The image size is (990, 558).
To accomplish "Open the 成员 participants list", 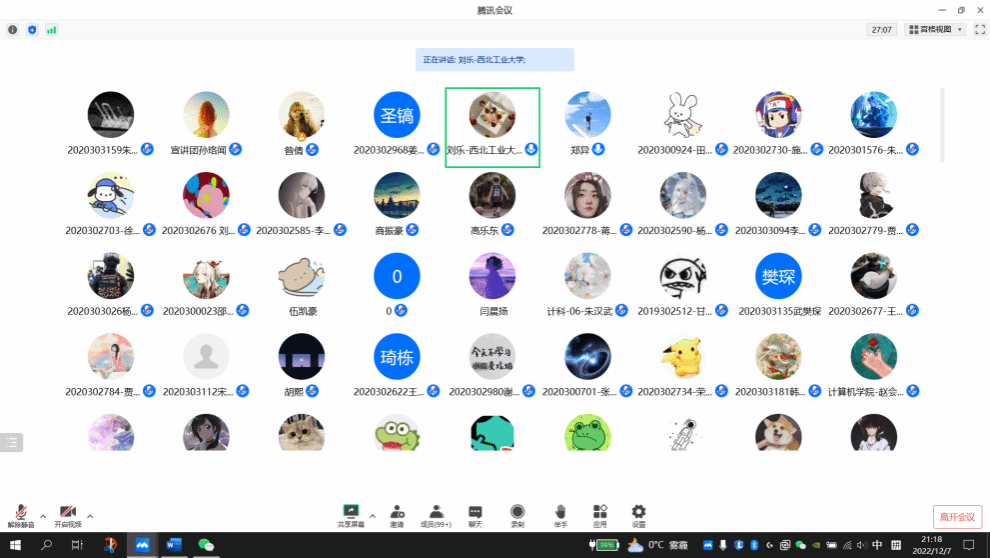I will coord(436,514).
